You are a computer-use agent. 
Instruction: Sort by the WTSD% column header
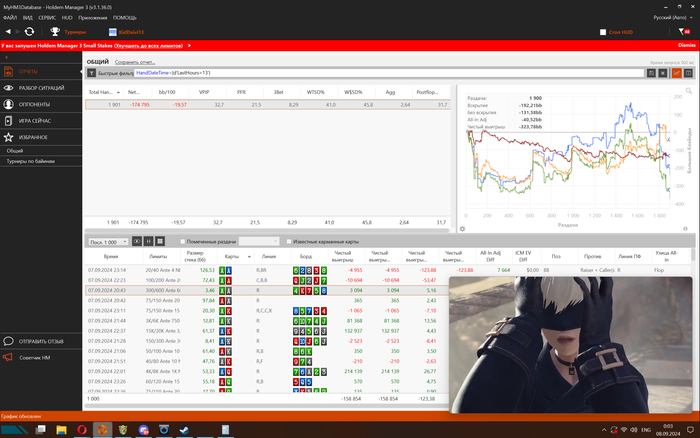[316, 92]
